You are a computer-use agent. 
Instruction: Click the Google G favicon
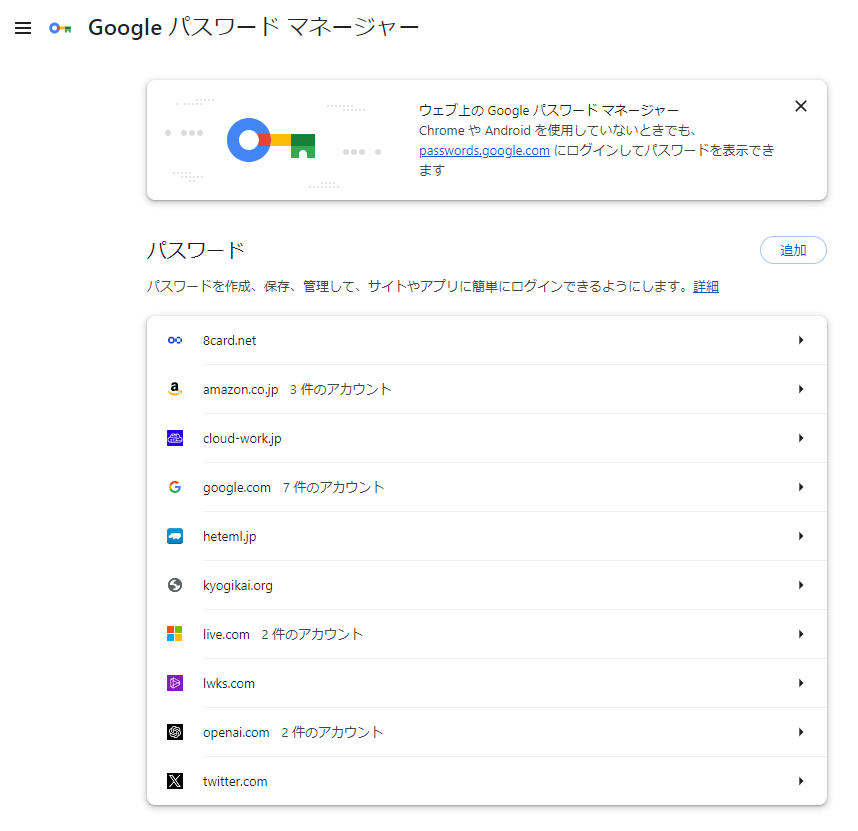175,487
